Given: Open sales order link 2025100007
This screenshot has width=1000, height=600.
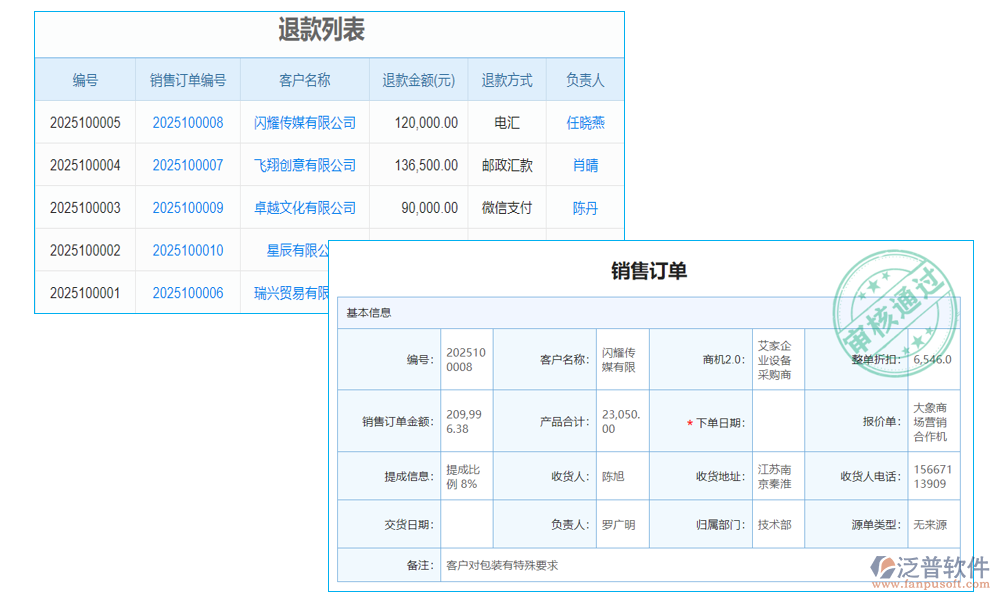Looking at the screenshot, I should click(x=187, y=165).
